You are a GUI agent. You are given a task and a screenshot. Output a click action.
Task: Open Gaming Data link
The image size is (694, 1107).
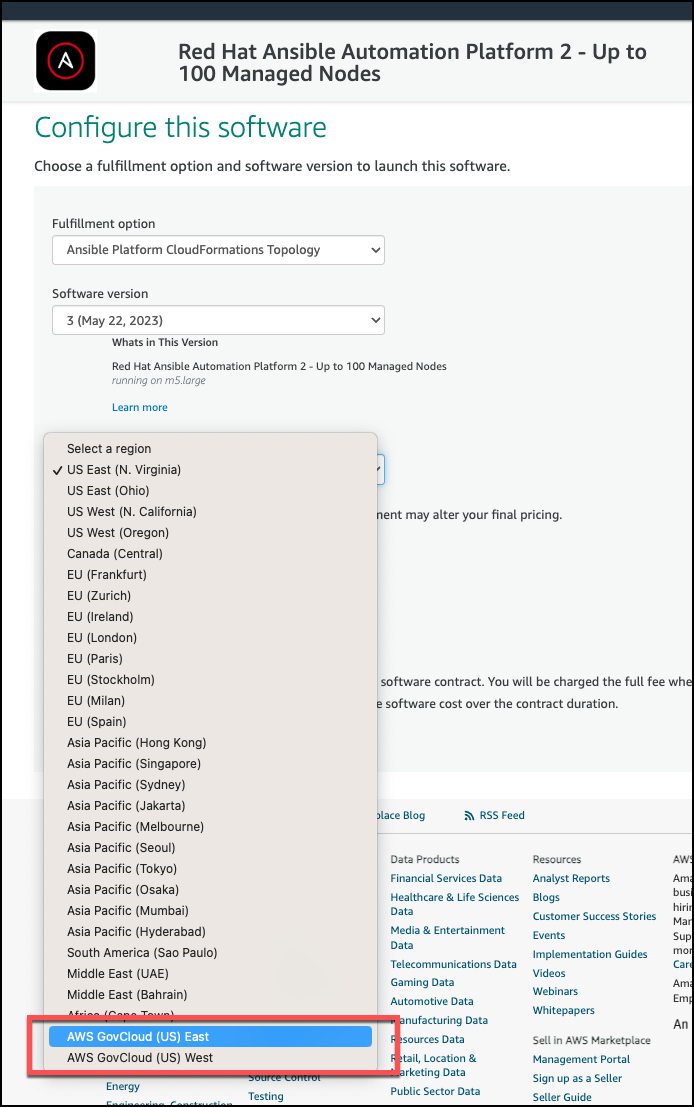click(x=422, y=983)
